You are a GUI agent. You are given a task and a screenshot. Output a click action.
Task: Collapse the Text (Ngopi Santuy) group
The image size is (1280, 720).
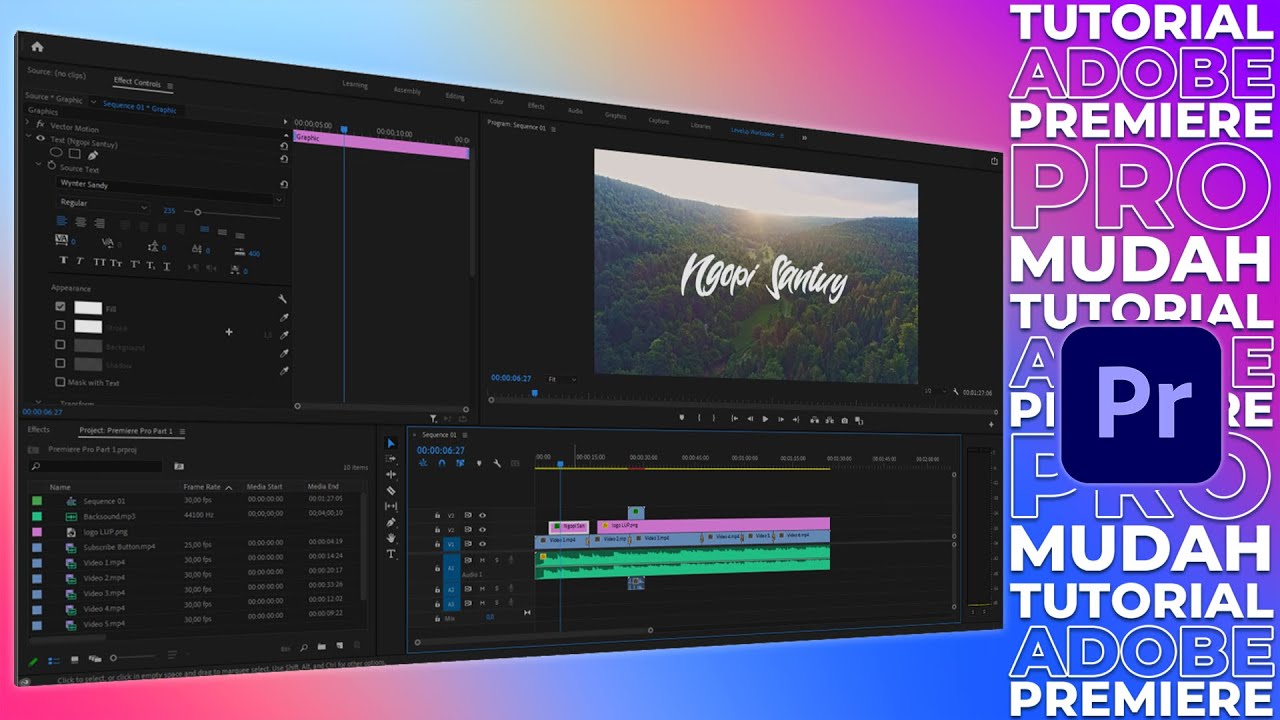(28, 136)
